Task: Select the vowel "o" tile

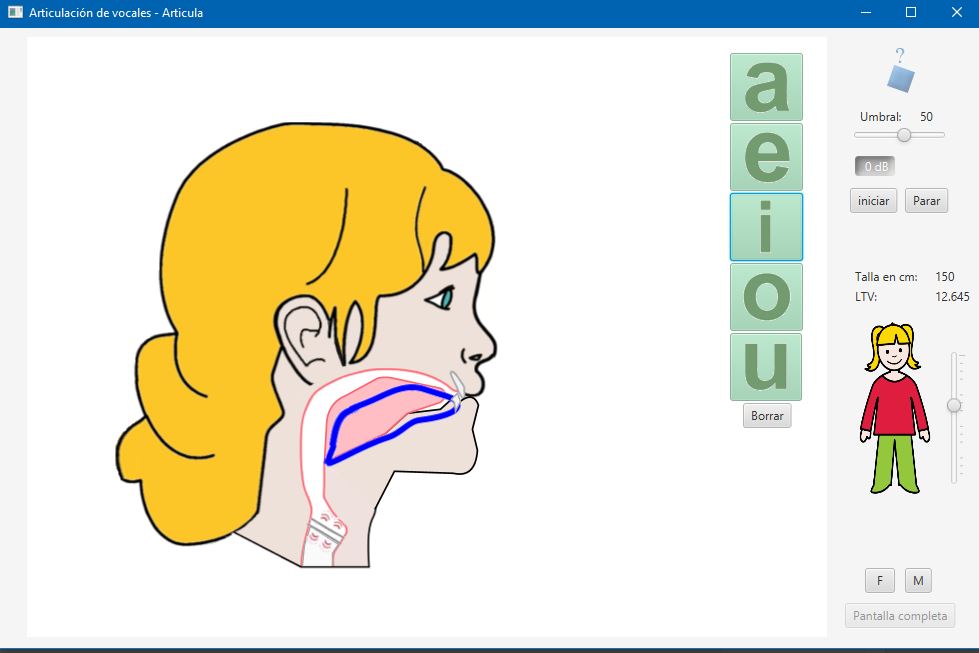Action: [766, 297]
